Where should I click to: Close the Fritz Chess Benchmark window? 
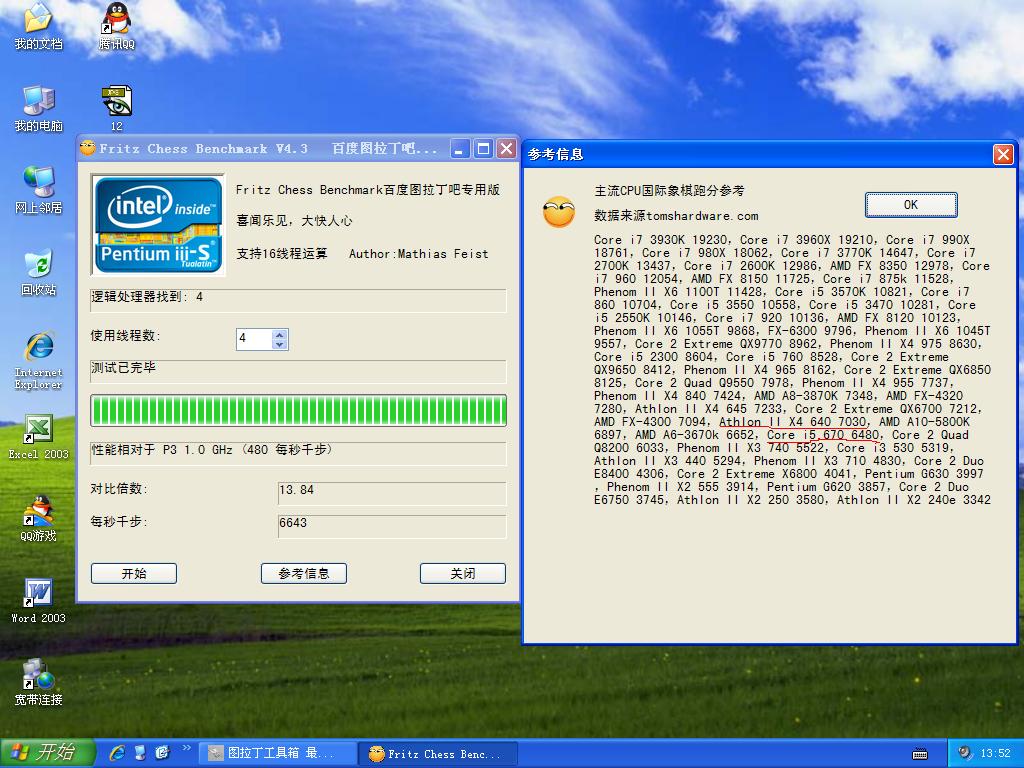point(507,149)
